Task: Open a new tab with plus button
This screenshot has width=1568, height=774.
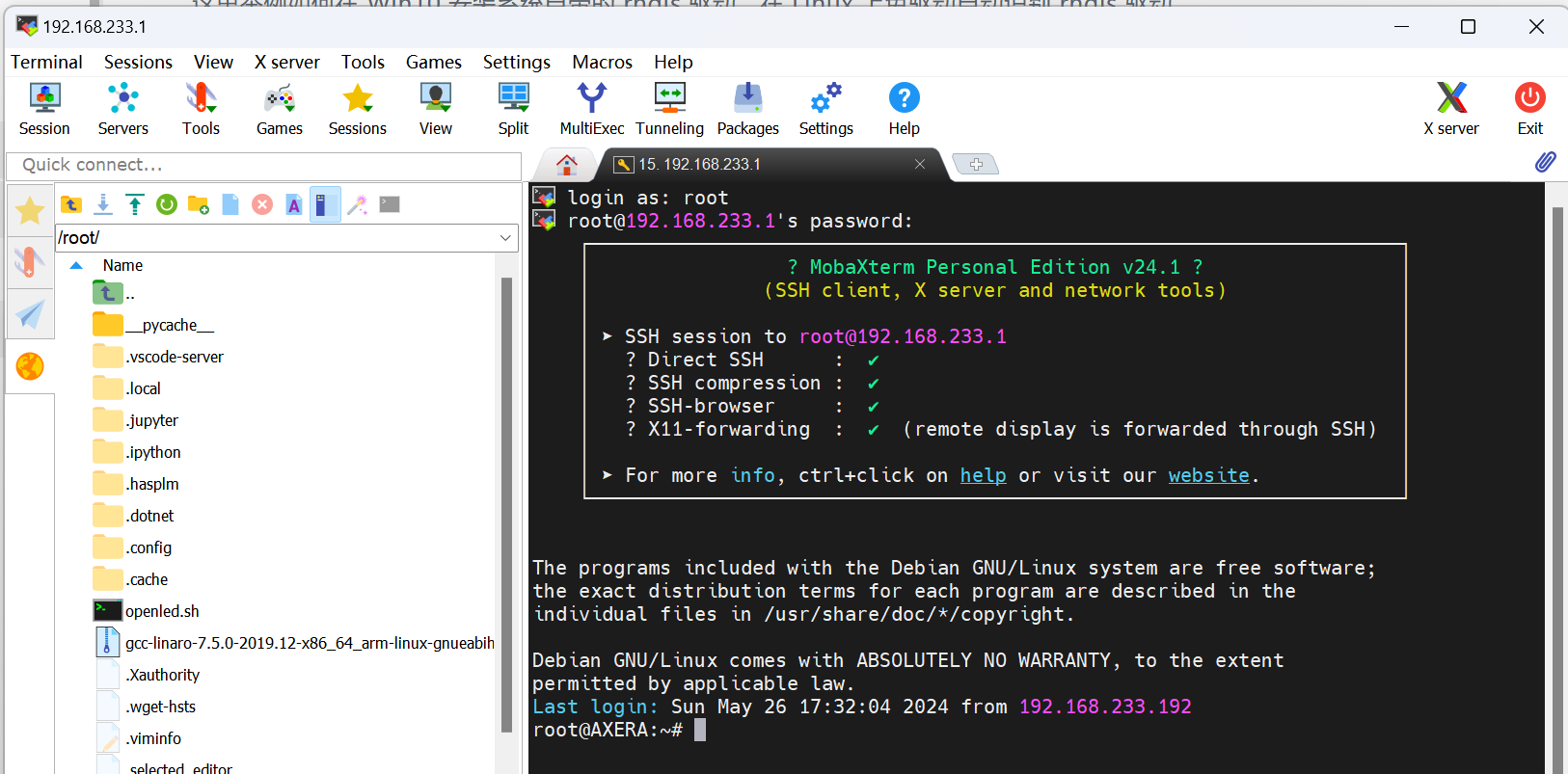Action: pos(976,165)
